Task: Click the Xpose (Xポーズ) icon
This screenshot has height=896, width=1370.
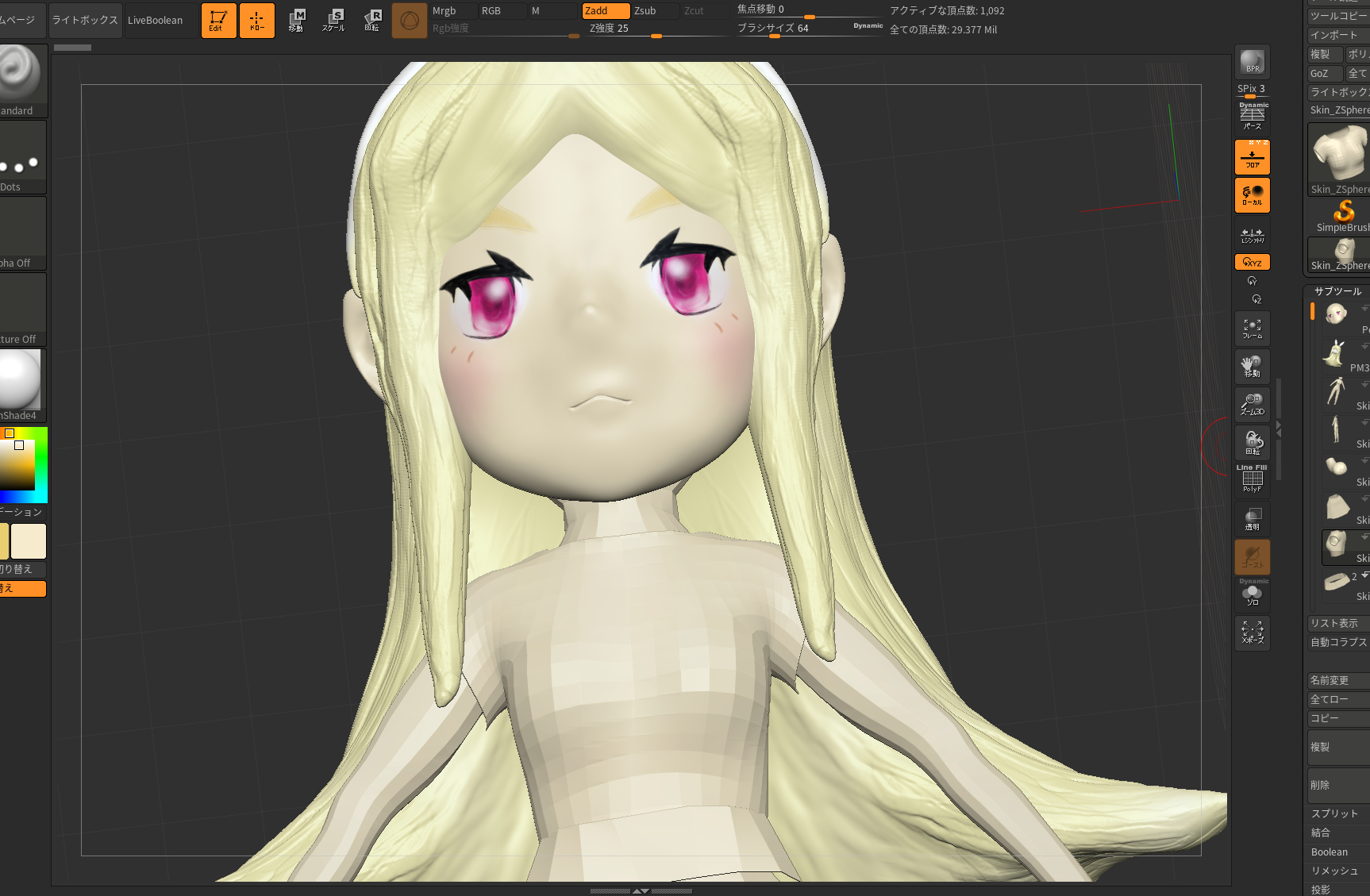Action: 1253,633
